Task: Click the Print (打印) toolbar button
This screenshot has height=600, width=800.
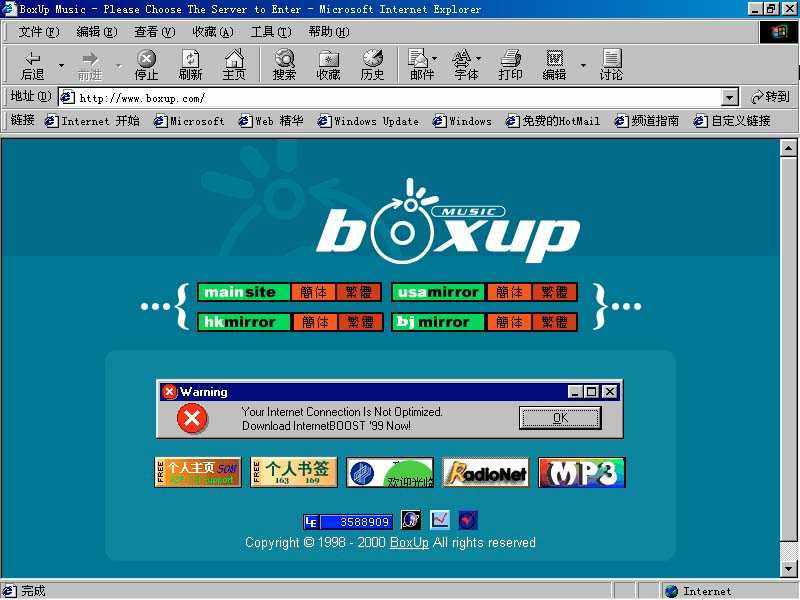Action: tap(510, 65)
